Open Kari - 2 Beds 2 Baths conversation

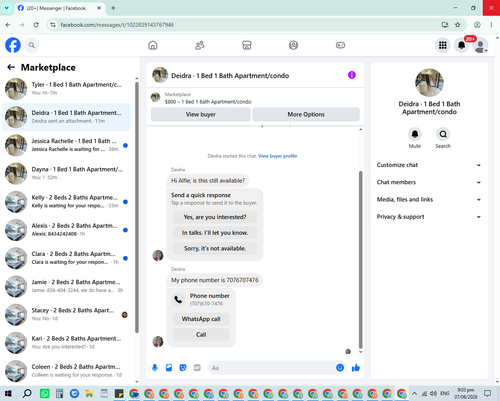pos(67,342)
